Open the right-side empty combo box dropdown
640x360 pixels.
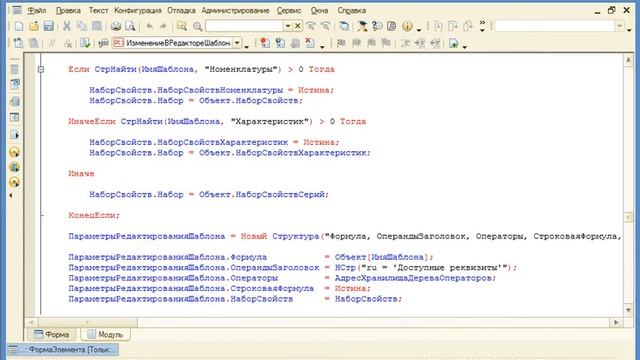pos(620,26)
